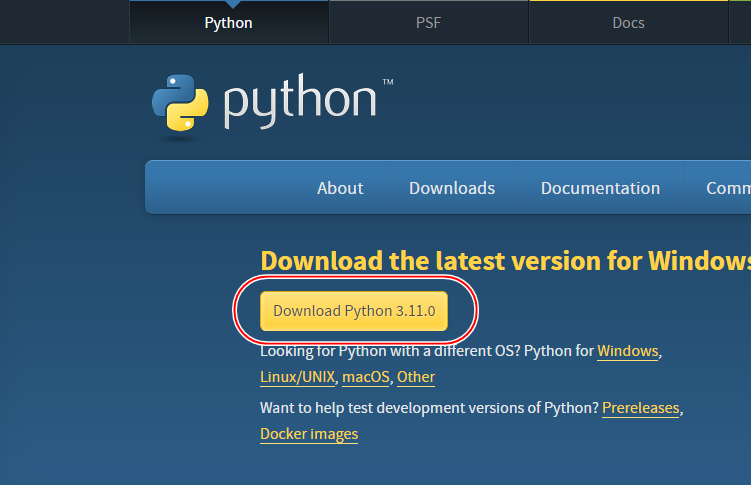Screen dimensions: 751x485
Task: Follow the Linux/UNIX download link
Action: (297, 377)
